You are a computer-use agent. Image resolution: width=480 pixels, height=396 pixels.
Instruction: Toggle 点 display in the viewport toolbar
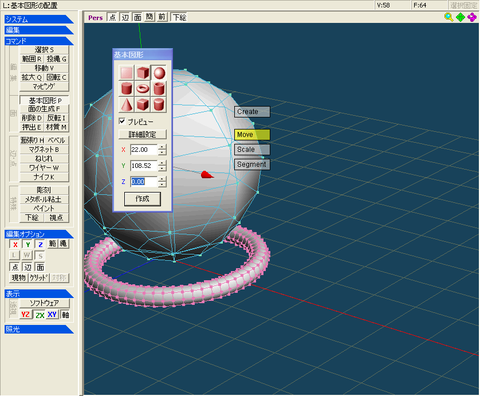(113, 17)
